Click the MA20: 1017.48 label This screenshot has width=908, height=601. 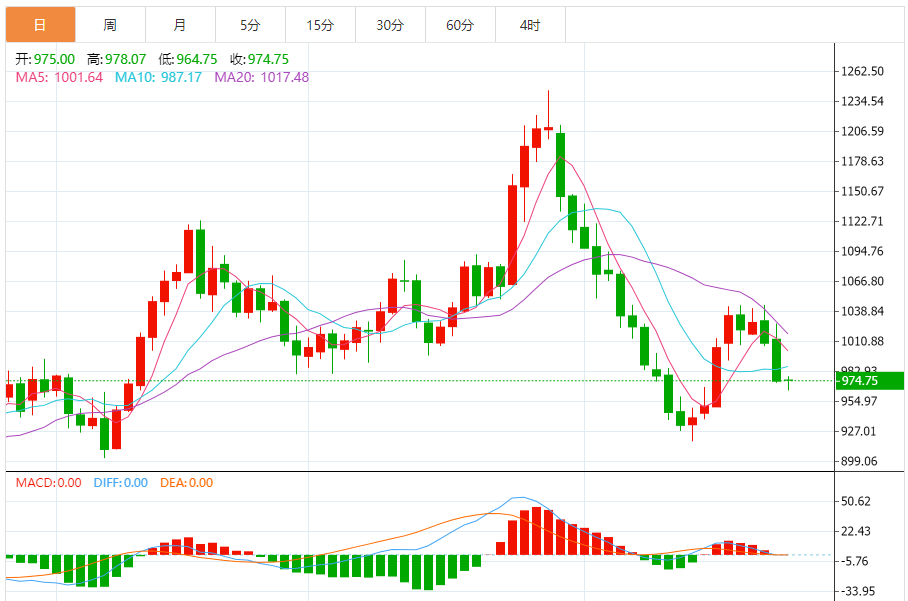262,77
